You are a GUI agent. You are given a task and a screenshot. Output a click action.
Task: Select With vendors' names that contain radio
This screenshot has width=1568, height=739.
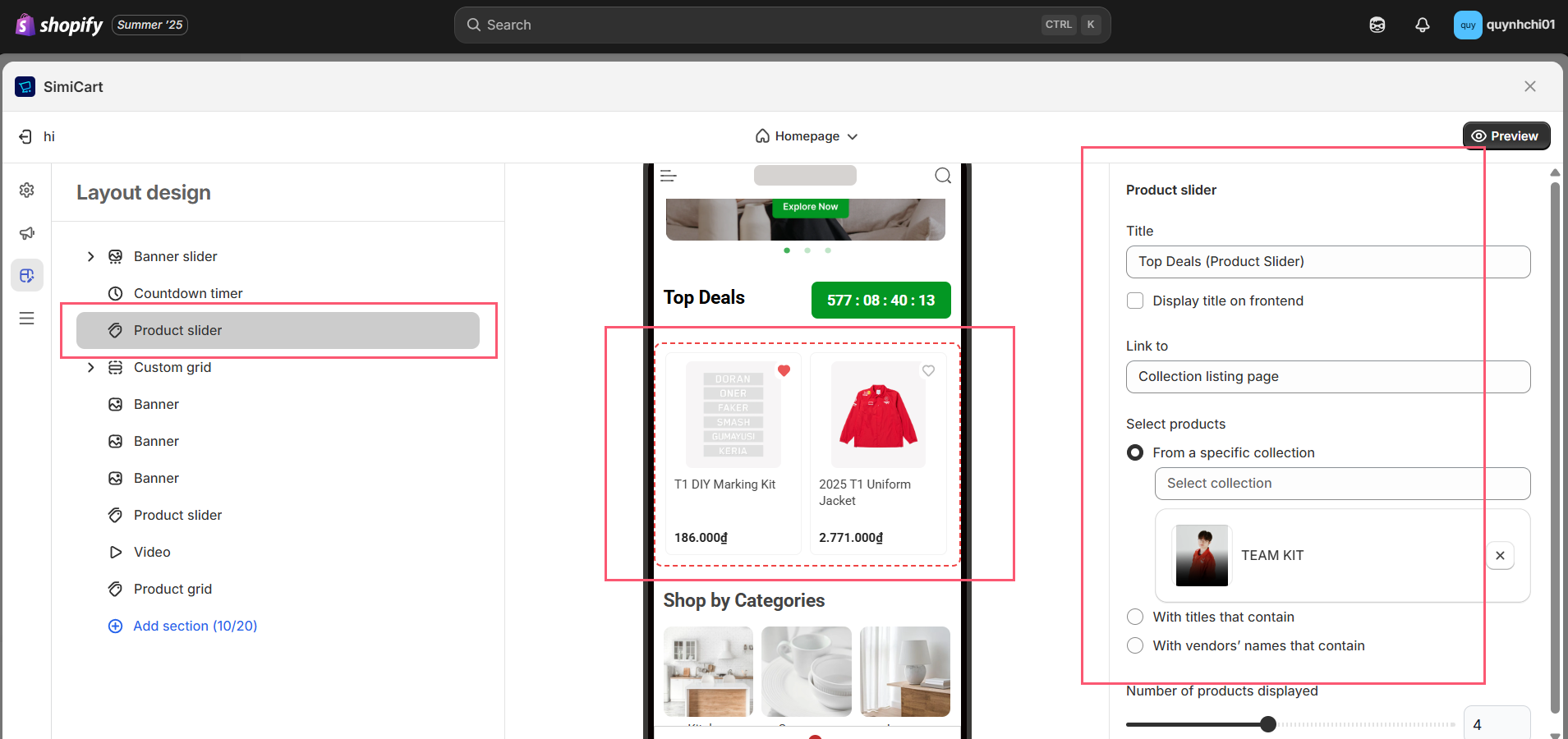pos(1135,645)
